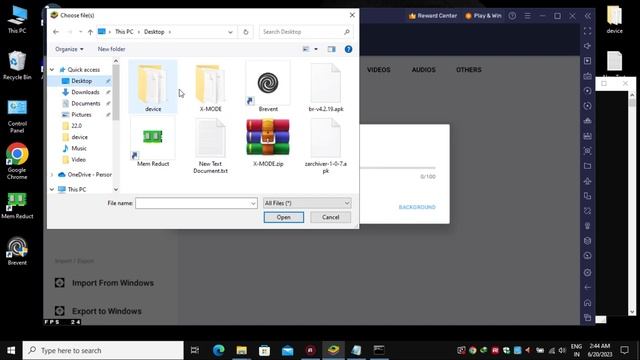Create a New folder
Image resolution: width=640 pixels, height=360 pixels.
111,49
